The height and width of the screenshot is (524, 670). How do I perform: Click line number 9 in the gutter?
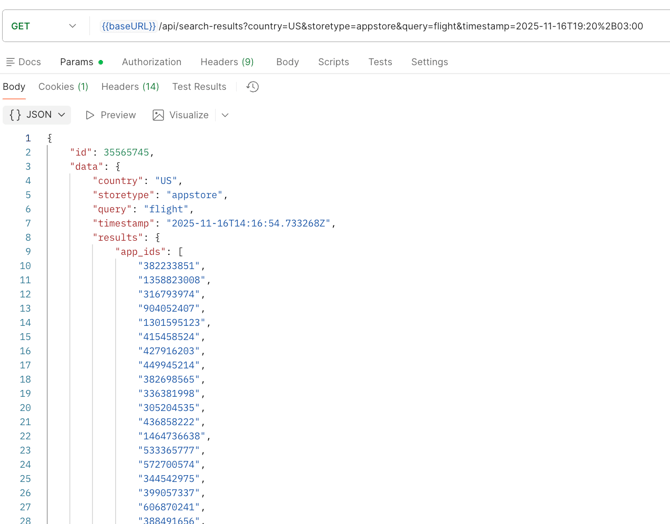27,252
